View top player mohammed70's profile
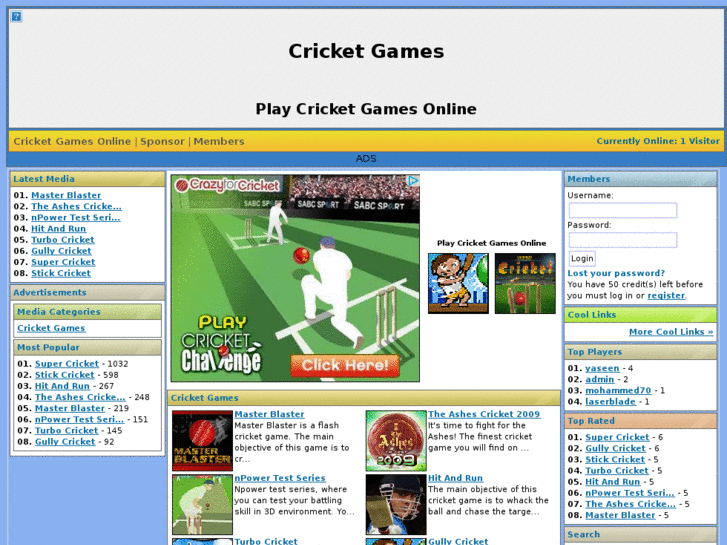The height and width of the screenshot is (545, 727). point(618,391)
